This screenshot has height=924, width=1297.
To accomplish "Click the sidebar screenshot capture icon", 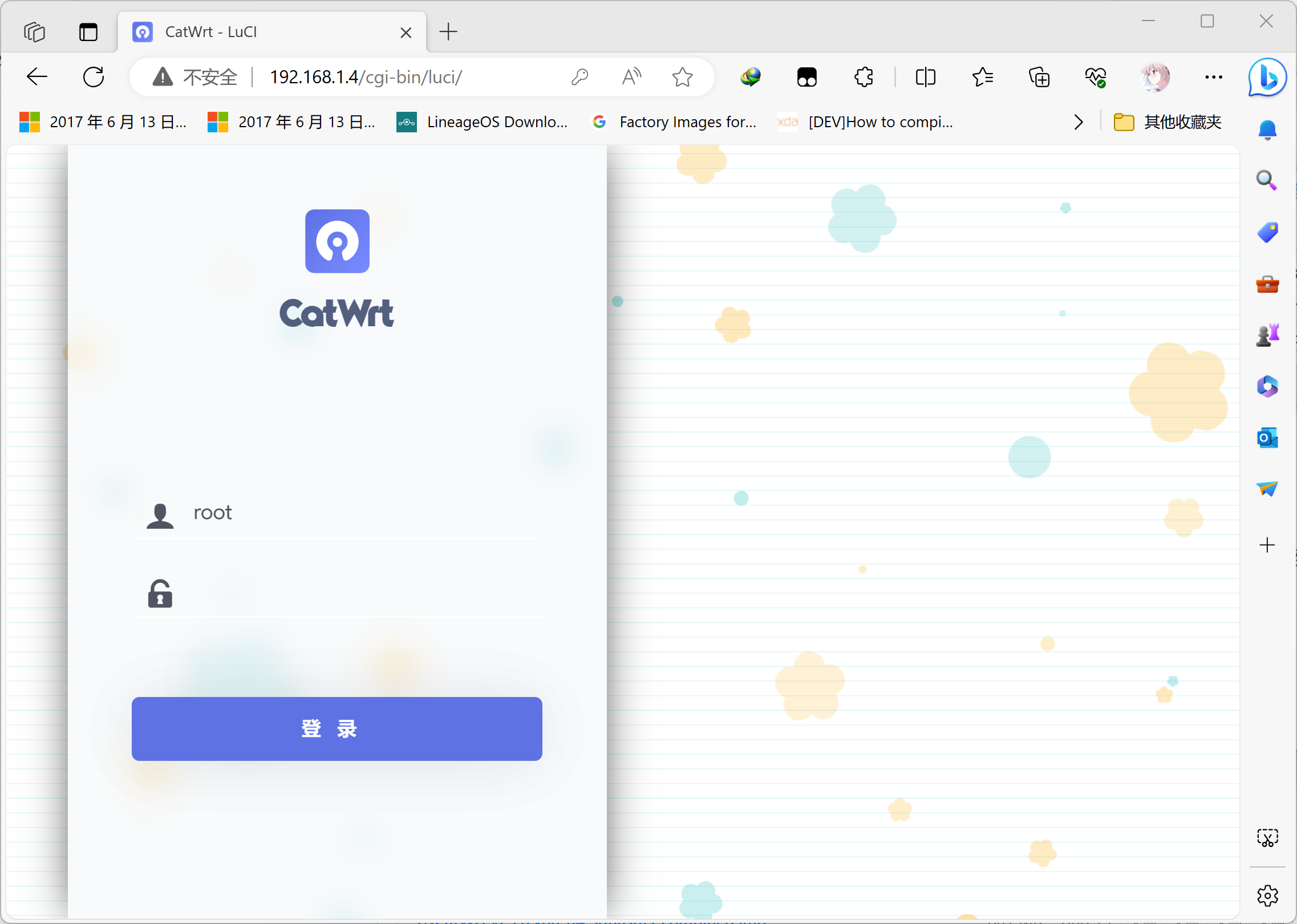I will [1267, 838].
